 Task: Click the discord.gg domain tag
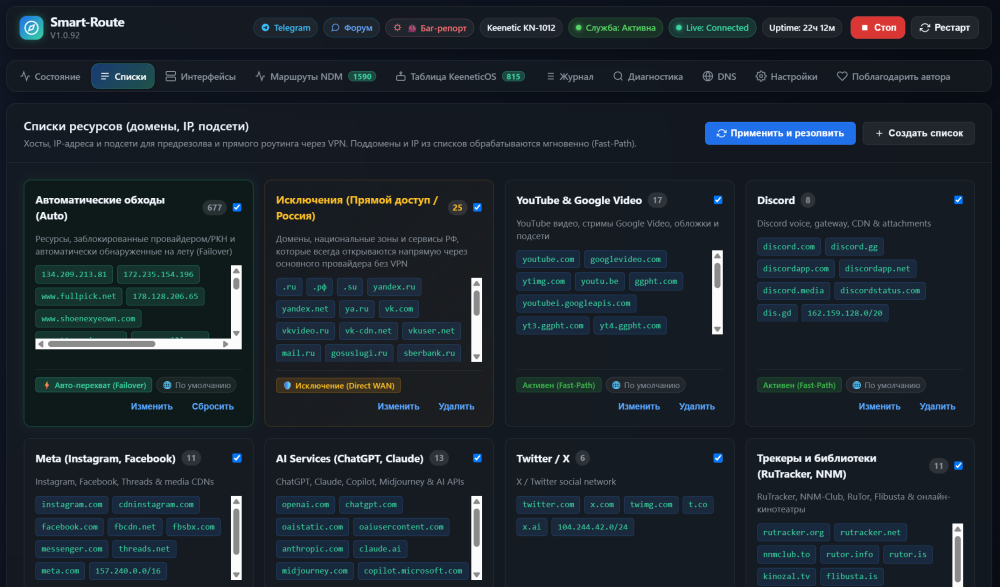point(854,246)
